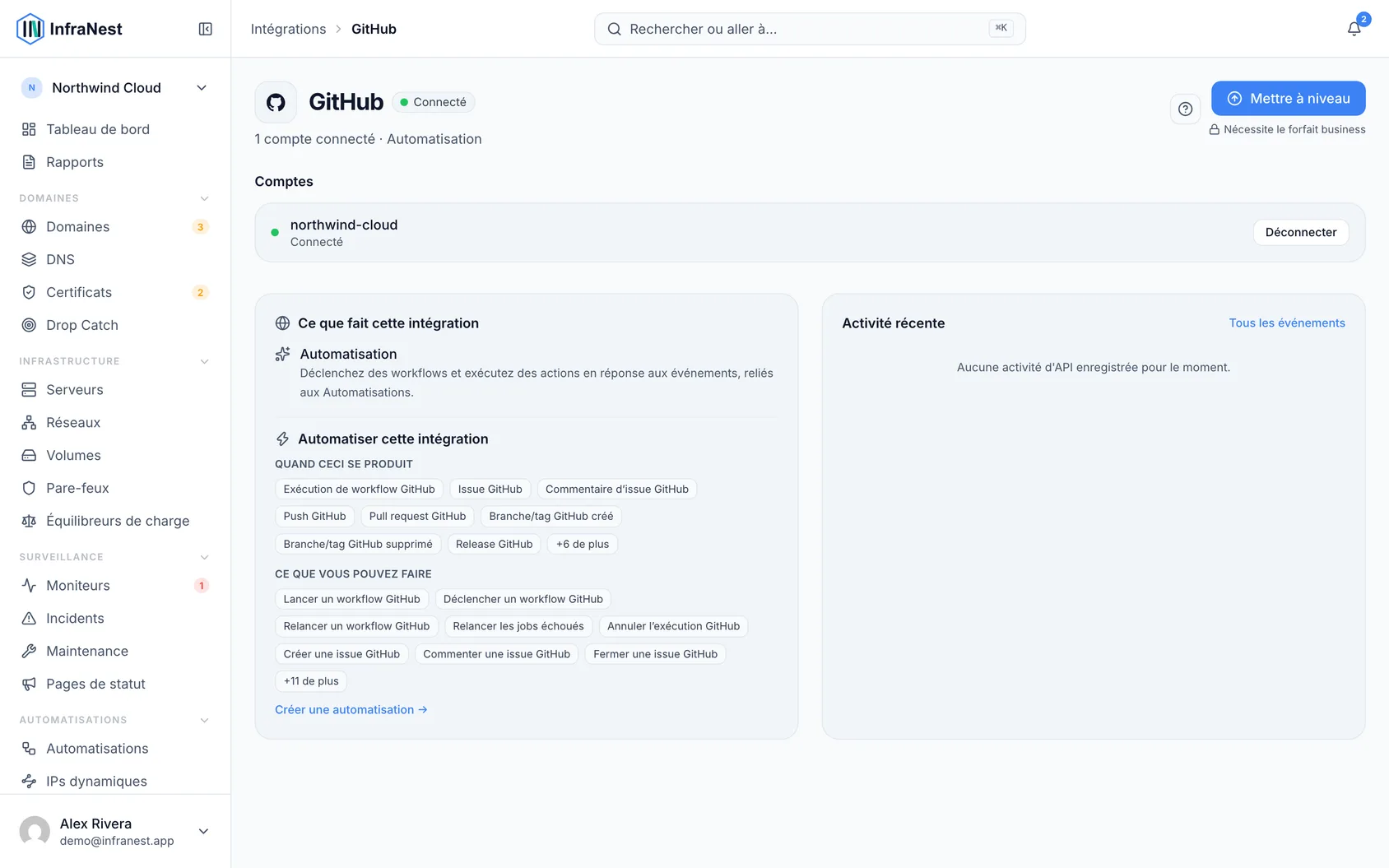This screenshot has width=1389, height=868.
Task: Choose Commentaire d'issue GitHub trigger
Action: pos(616,489)
